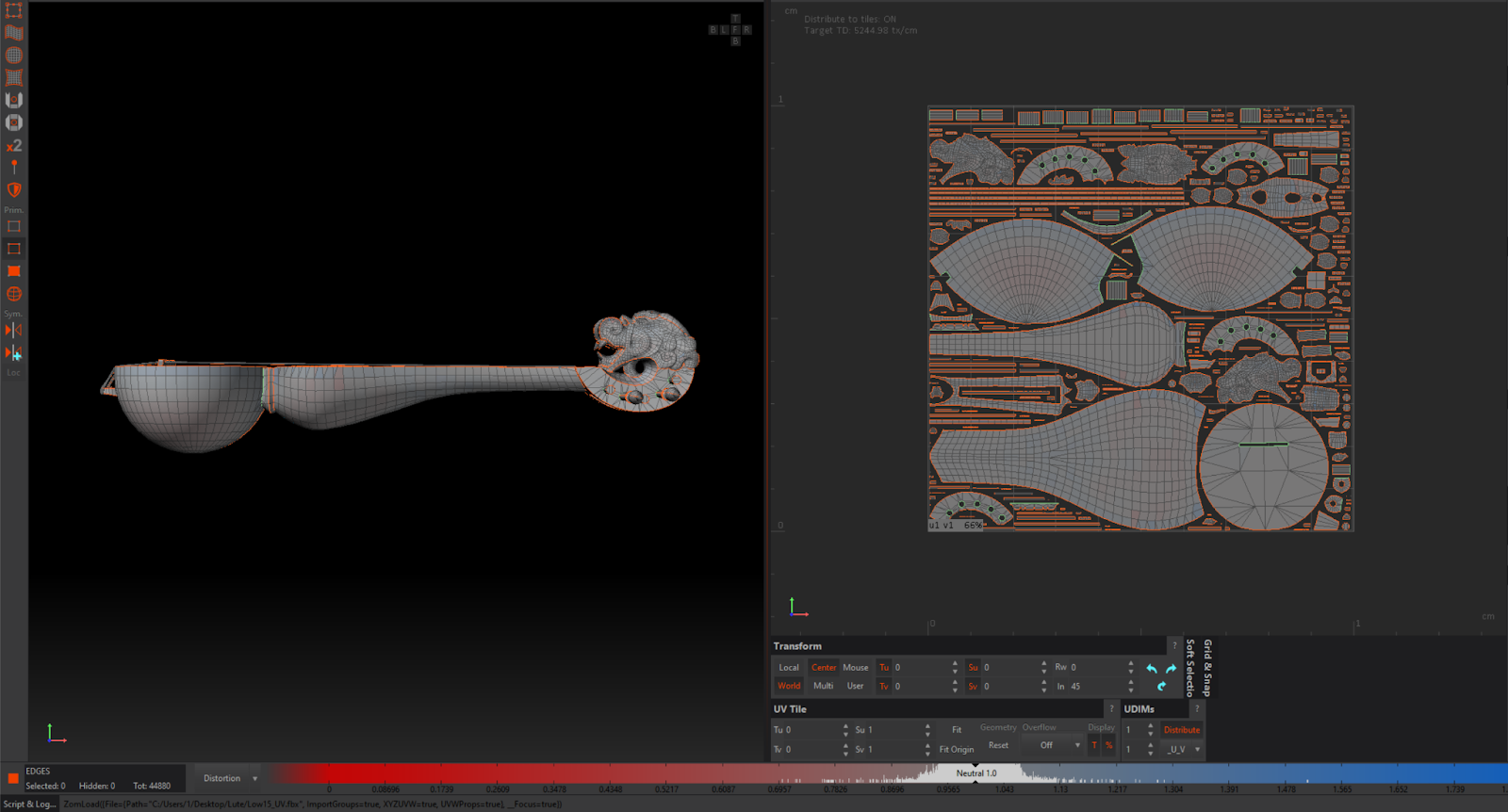Click the round grid sphere icon
This screenshot has width=1508, height=812.
point(13,56)
